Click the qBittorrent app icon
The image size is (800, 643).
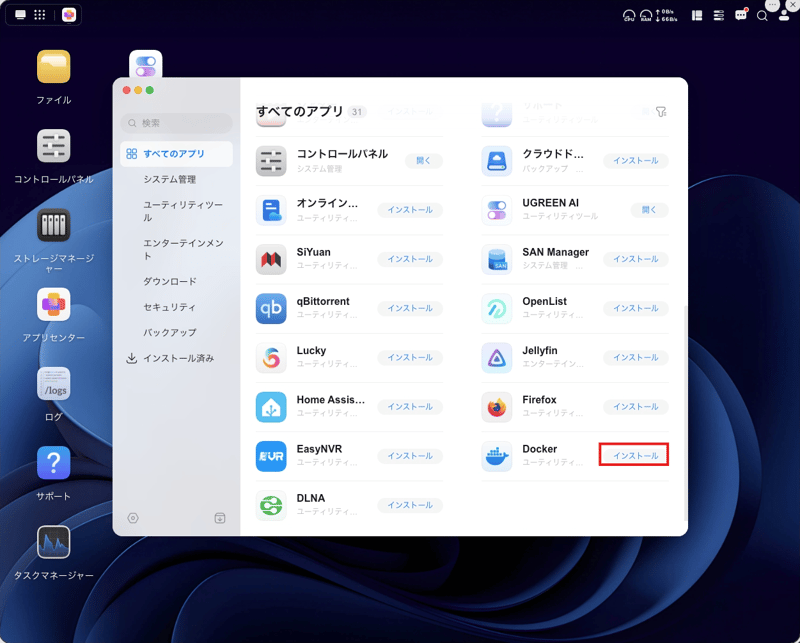pos(271,308)
